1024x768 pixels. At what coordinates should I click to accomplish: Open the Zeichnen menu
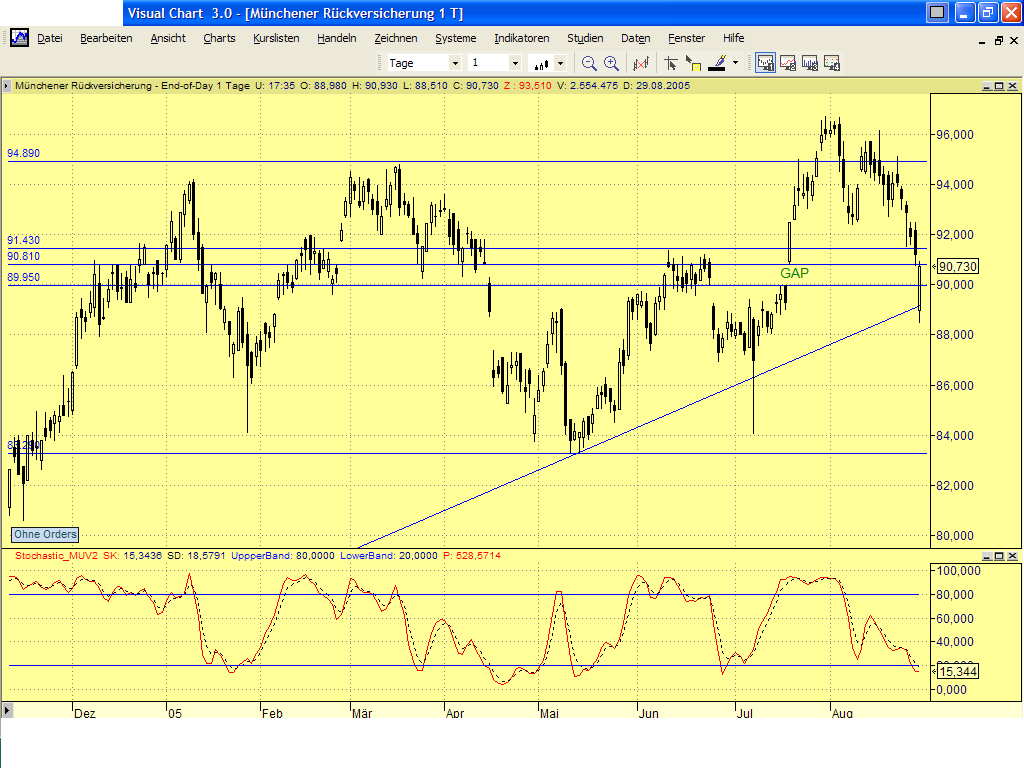(x=396, y=38)
